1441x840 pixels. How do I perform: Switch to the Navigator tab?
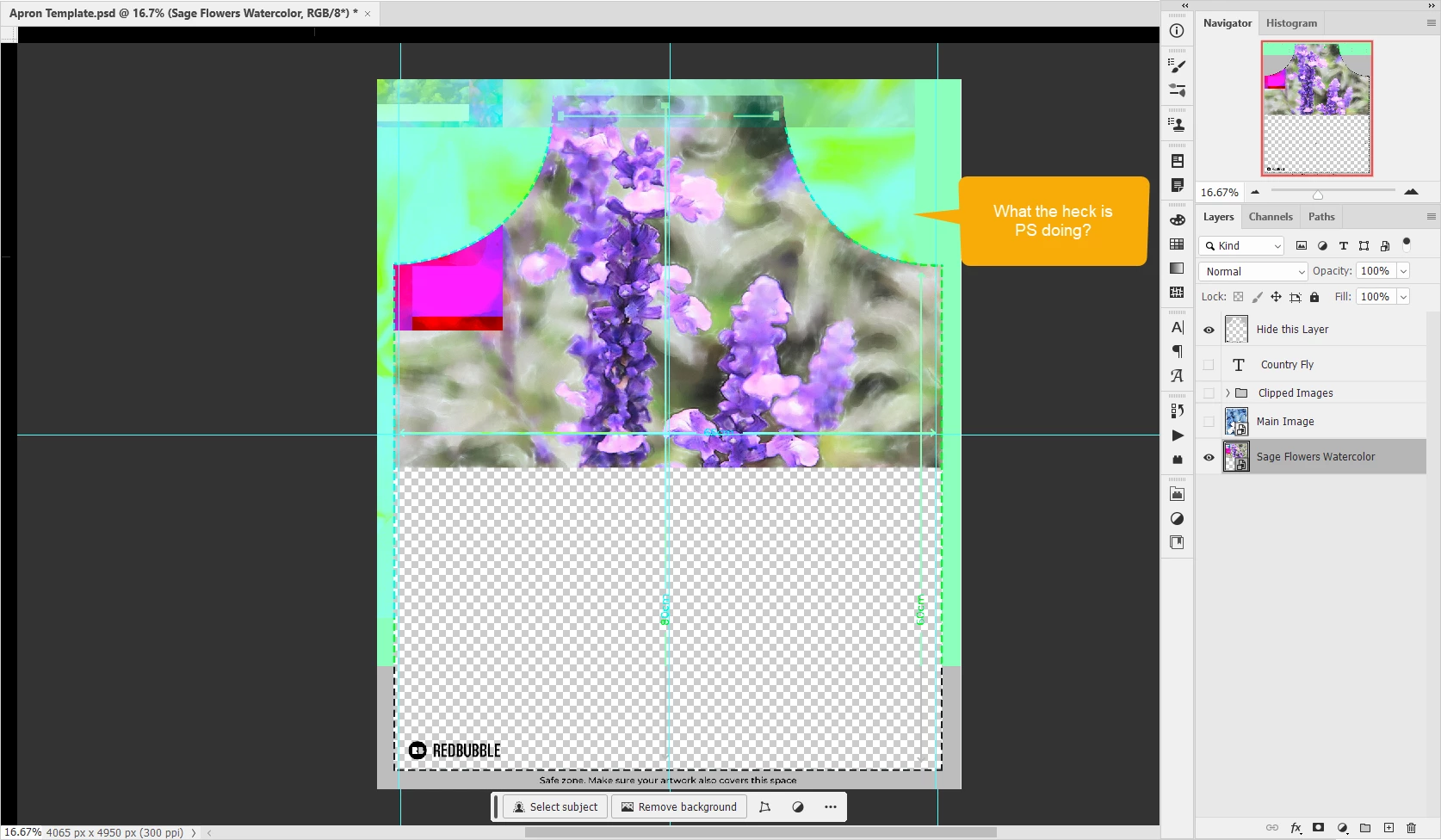click(1228, 23)
